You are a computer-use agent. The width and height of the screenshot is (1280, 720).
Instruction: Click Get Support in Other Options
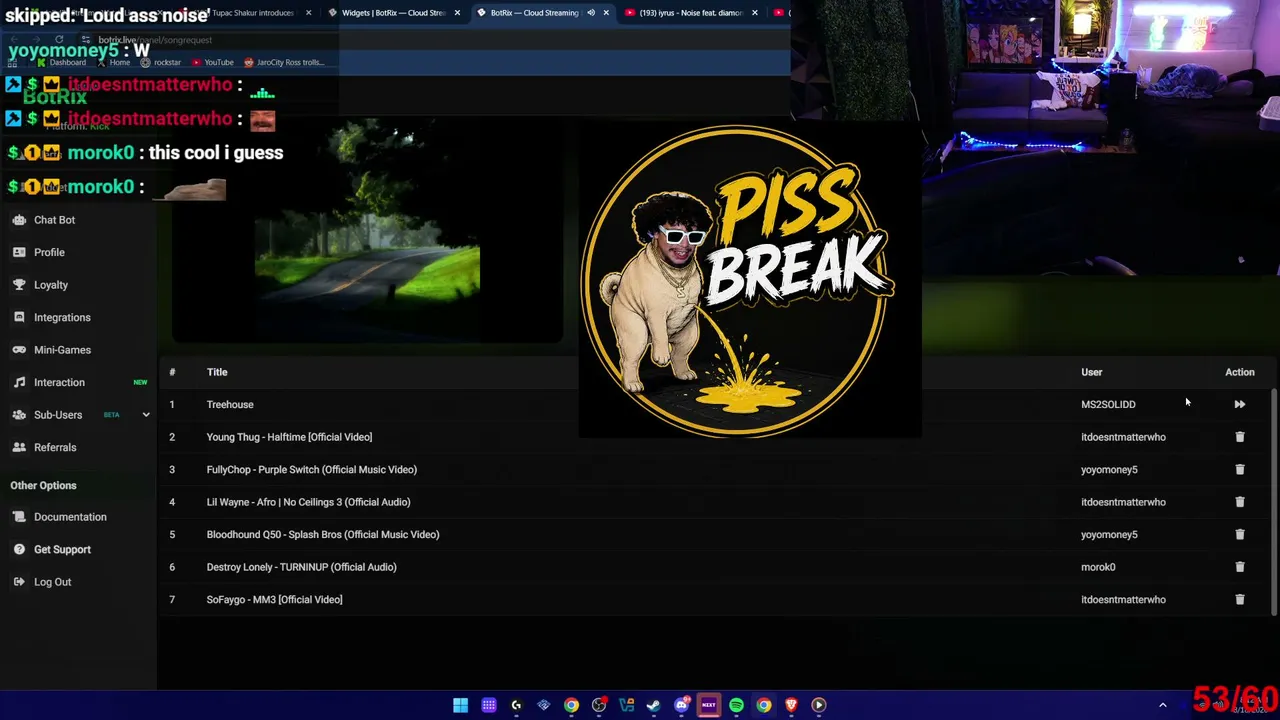click(x=62, y=549)
